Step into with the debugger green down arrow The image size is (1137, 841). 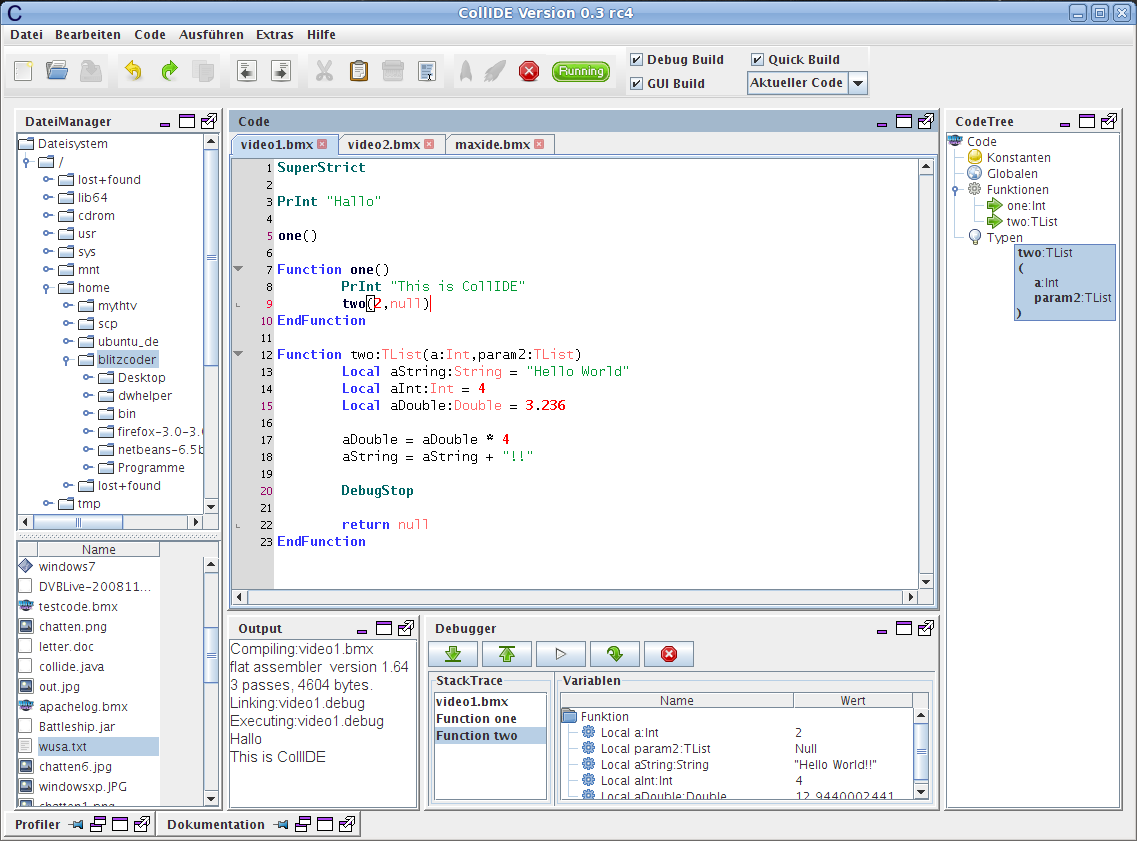point(453,654)
